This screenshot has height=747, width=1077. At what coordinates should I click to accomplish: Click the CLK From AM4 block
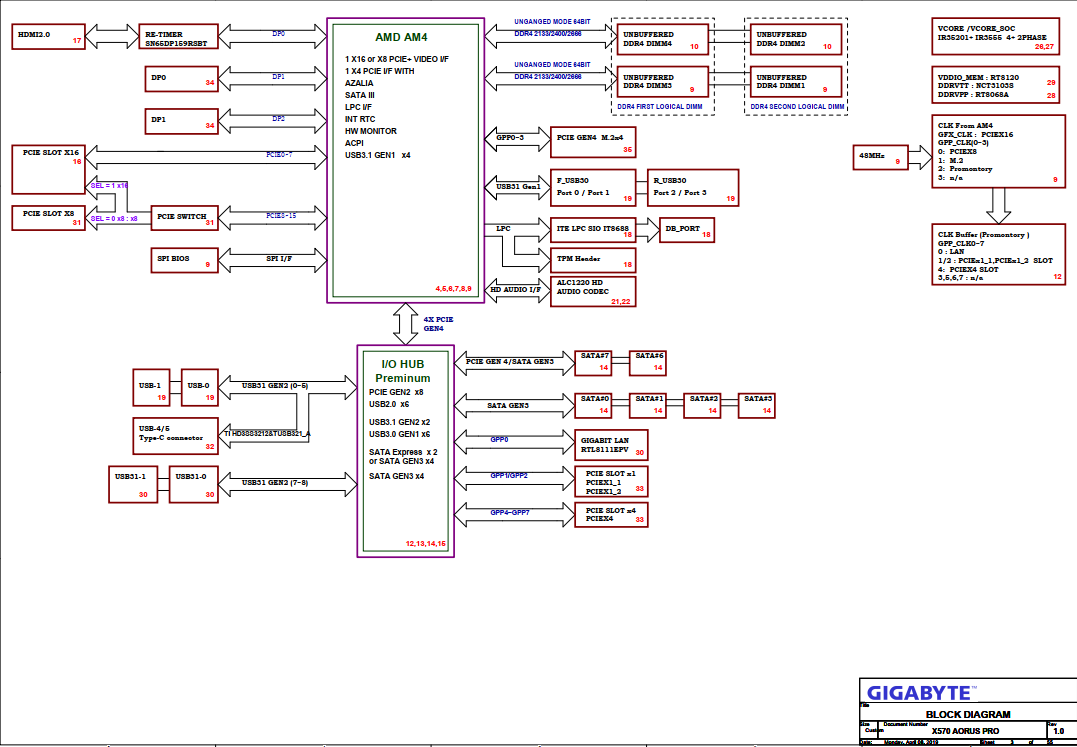click(x=998, y=151)
